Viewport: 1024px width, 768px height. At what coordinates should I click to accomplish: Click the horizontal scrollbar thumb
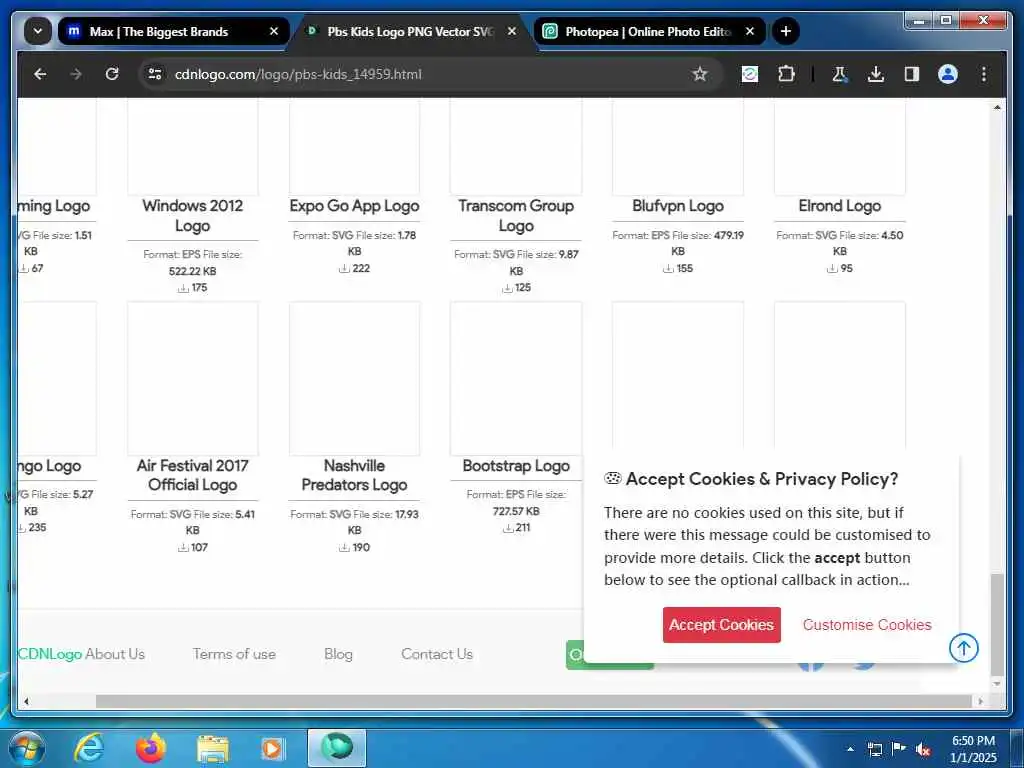pyautogui.click(x=534, y=701)
